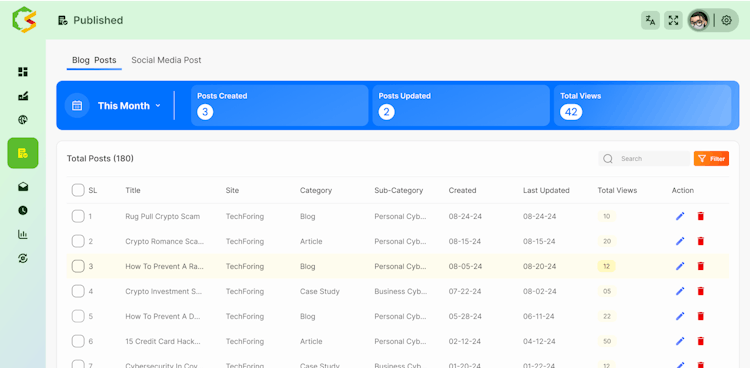Open the How To Prevent A Ra... title
Image resolution: width=750 pixels, height=368 pixels.
tap(164, 266)
